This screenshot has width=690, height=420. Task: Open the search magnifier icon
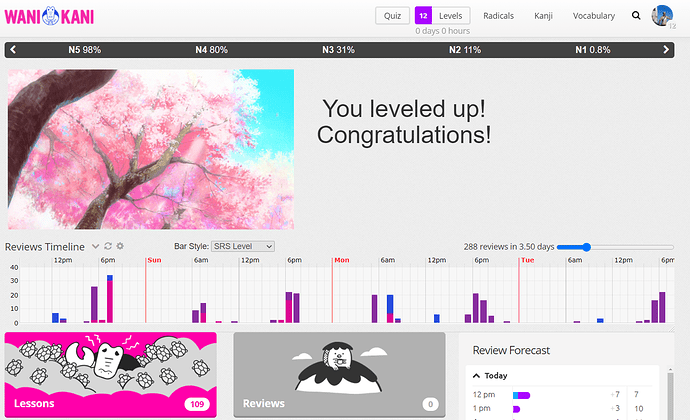[636, 15]
